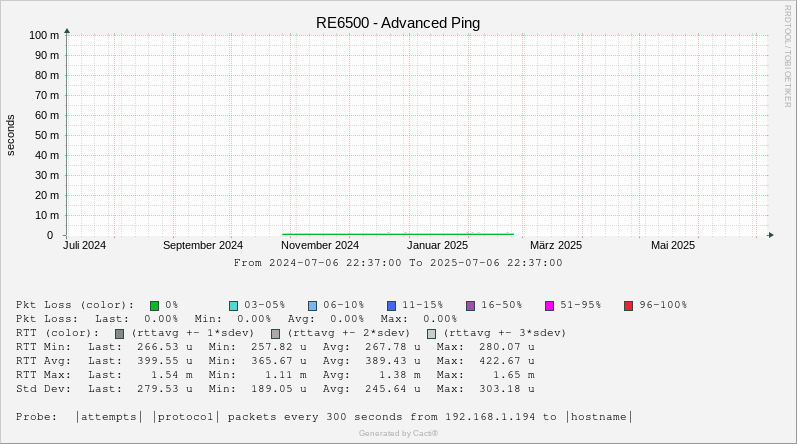
Task: Click the Mai 2025 x-axis label
Action: 673,245
